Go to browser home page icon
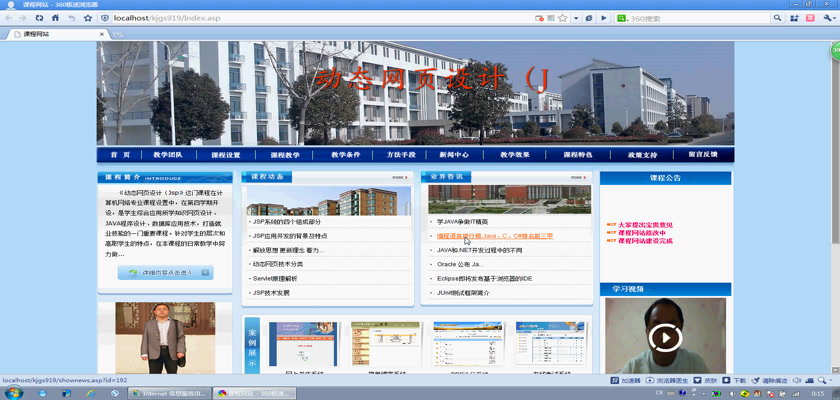Viewport: 840px width, 400px height. pos(56,18)
